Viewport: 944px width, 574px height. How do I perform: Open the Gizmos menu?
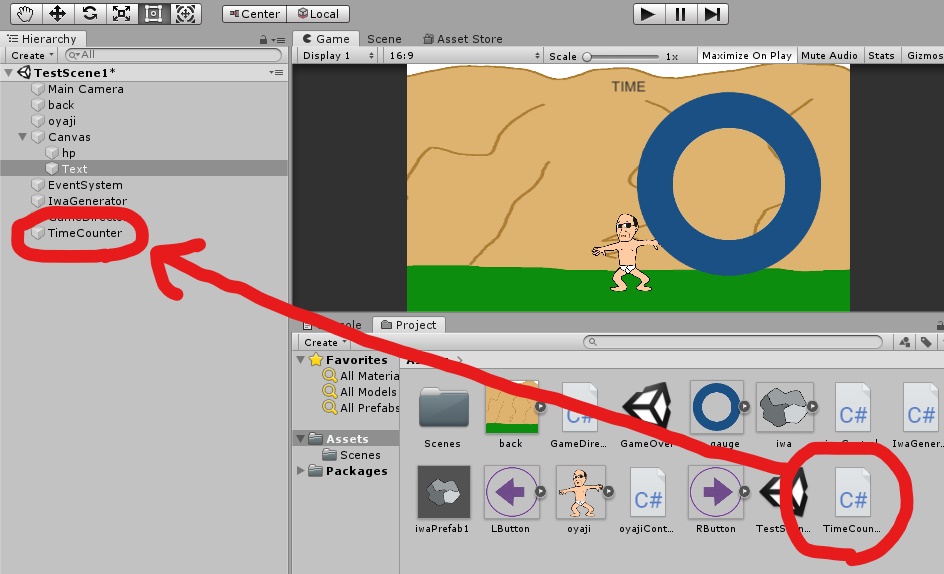924,55
